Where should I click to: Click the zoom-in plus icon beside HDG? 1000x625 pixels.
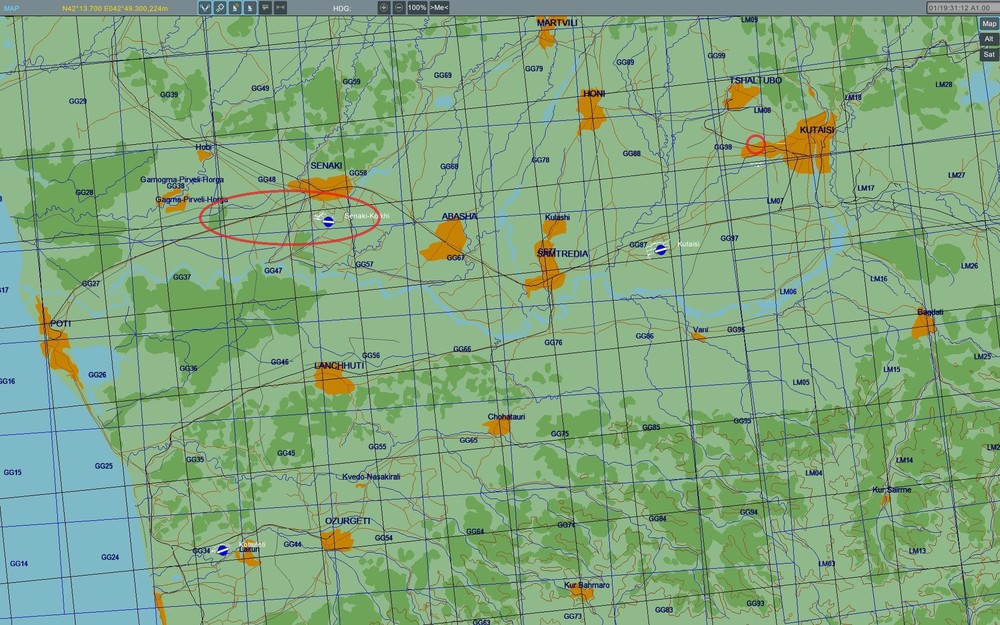(383, 8)
